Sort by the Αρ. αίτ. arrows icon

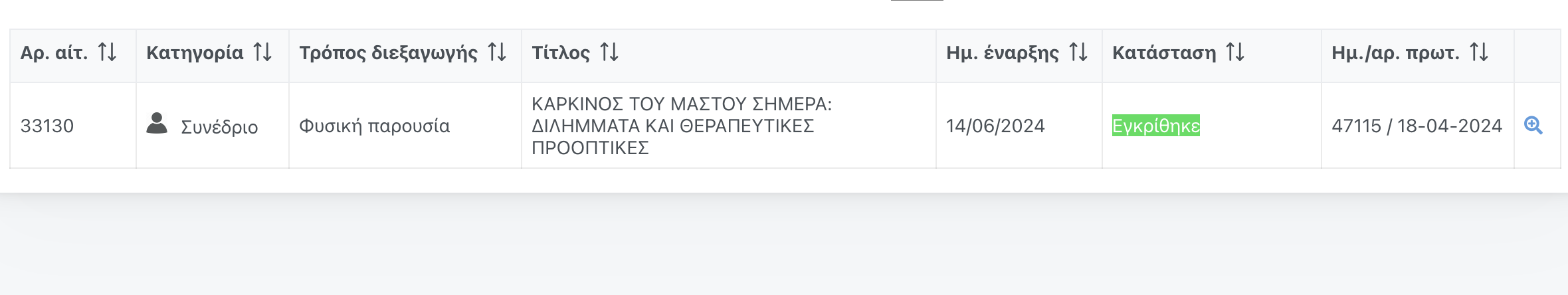[x=107, y=52]
